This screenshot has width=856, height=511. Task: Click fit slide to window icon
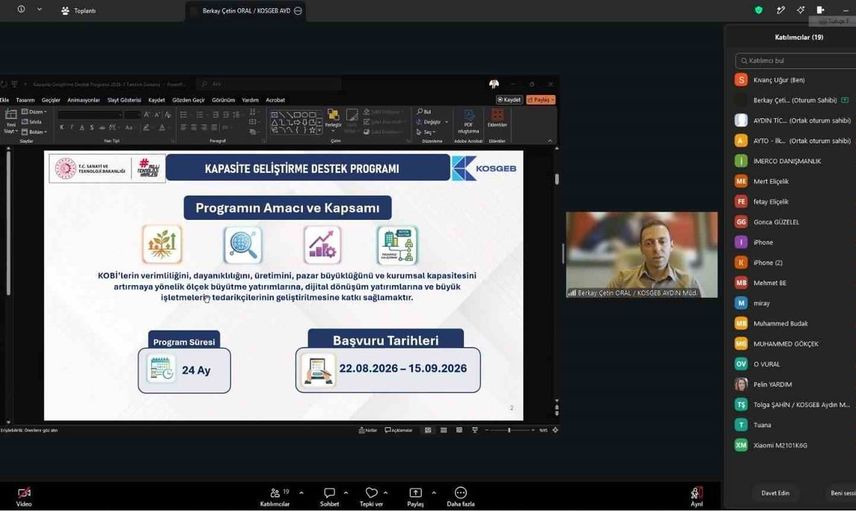coord(555,430)
